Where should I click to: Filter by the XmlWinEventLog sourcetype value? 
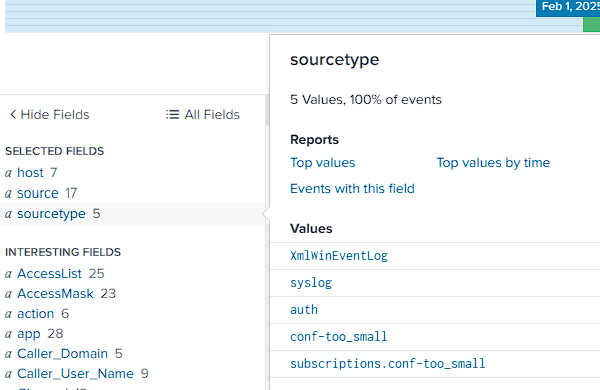point(339,256)
